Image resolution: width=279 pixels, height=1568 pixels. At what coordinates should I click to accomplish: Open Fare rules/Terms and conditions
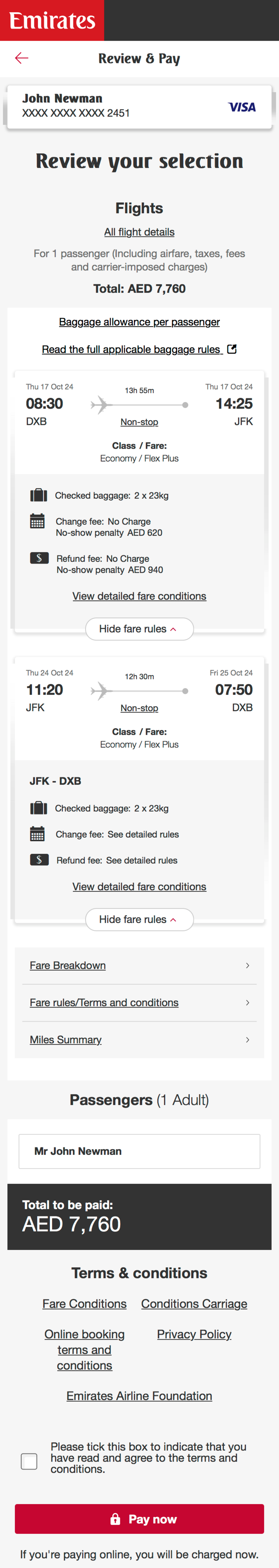[x=139, y=1002]
